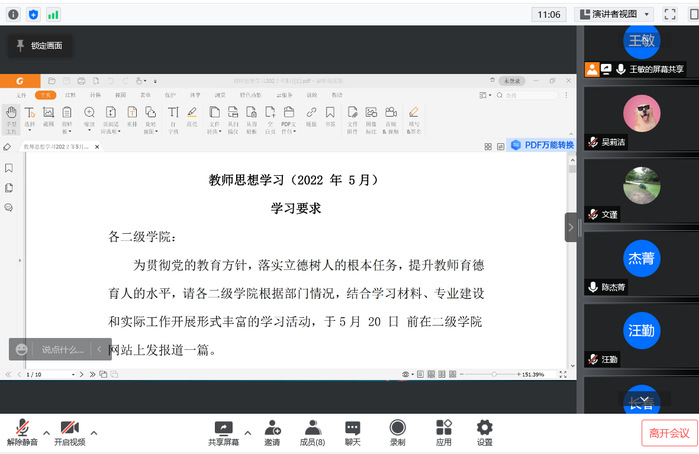
Task: Toggle microphone with 解除静音
Action: [x=21, y=428]
